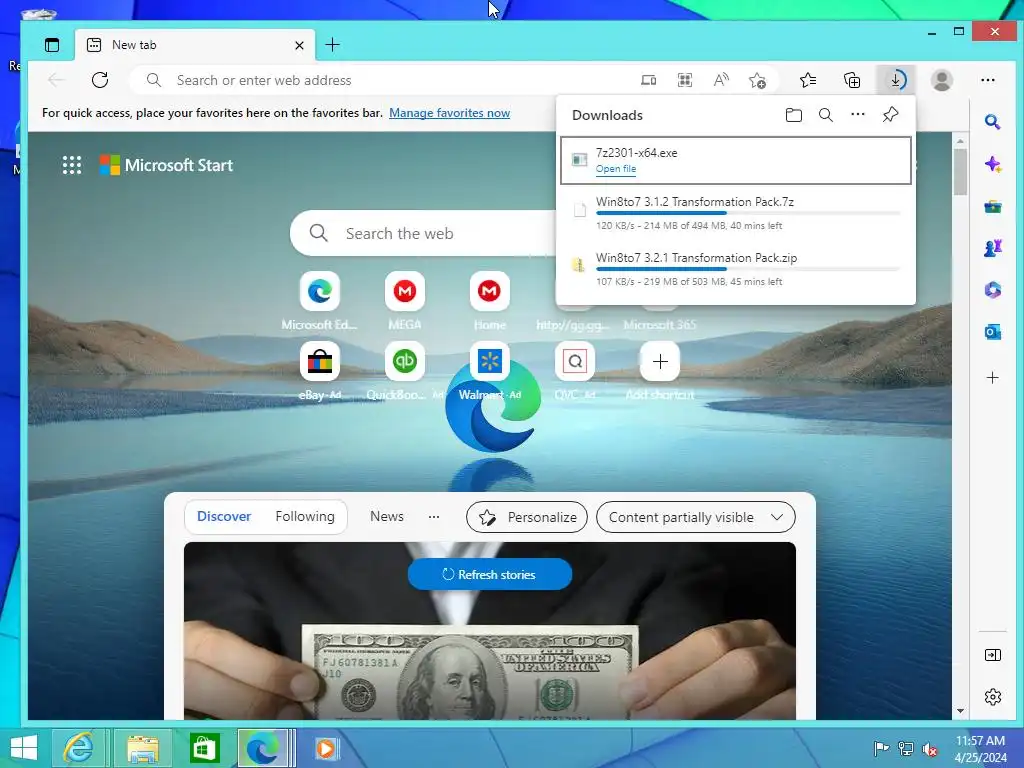Close the New tab tab
The height and width of the screenshot is (768, 1024).
point(299,45)
